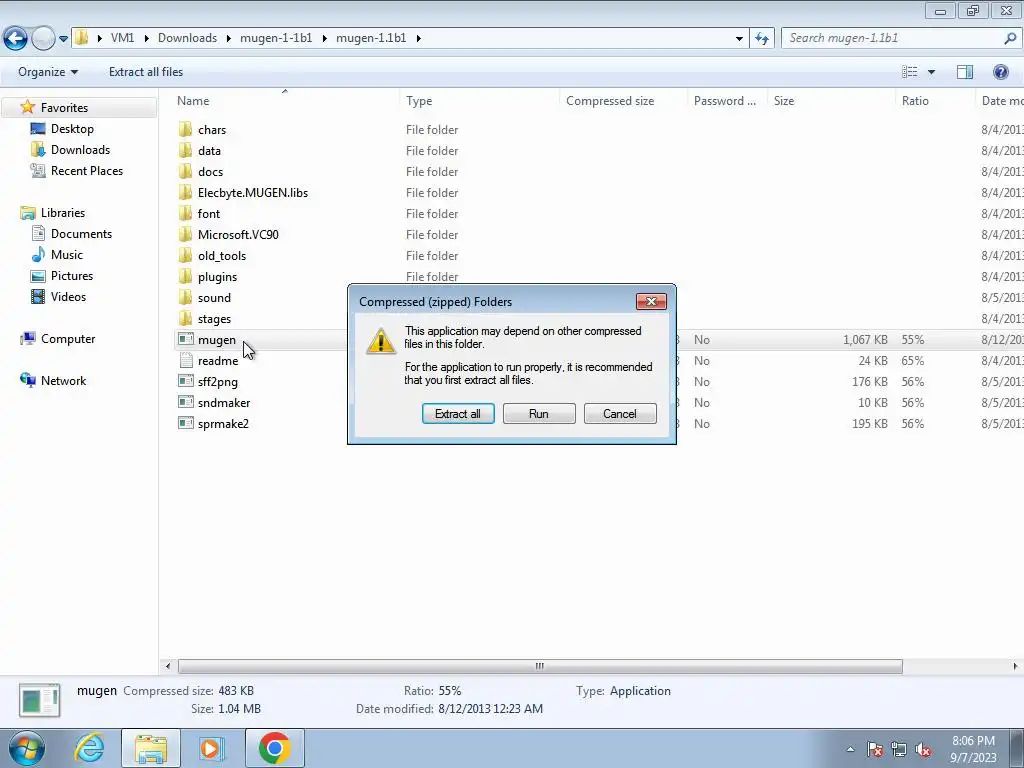The height and width of the screenshot is (768, 1024).
Task: Open the recent locations dropdown arrow
Action: point(63,39)
